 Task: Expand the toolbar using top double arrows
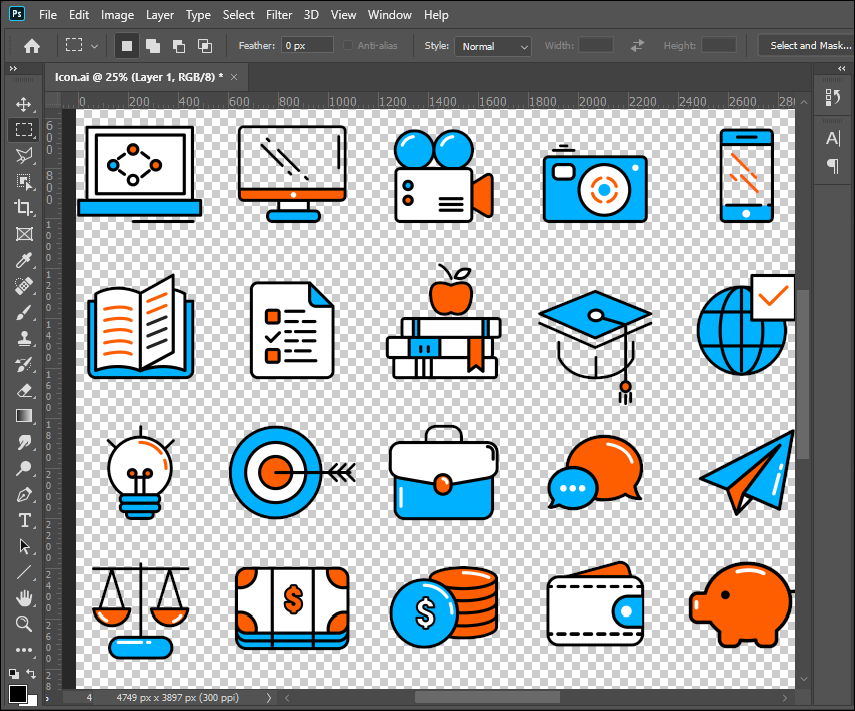pyautogui.click(x=13, y=69)
